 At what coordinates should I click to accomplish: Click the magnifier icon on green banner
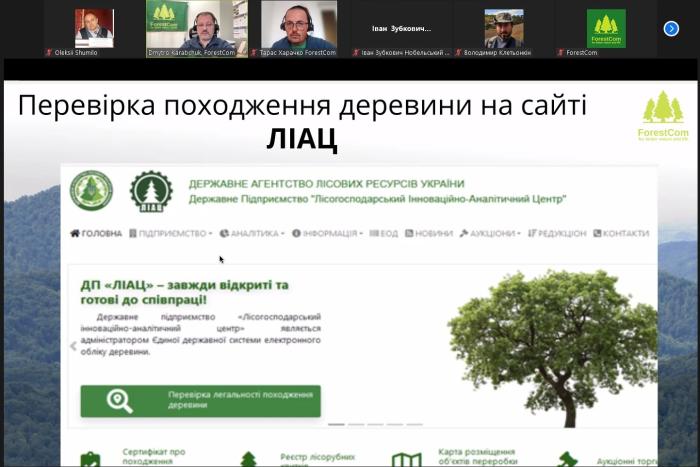(x=120, y=401)
